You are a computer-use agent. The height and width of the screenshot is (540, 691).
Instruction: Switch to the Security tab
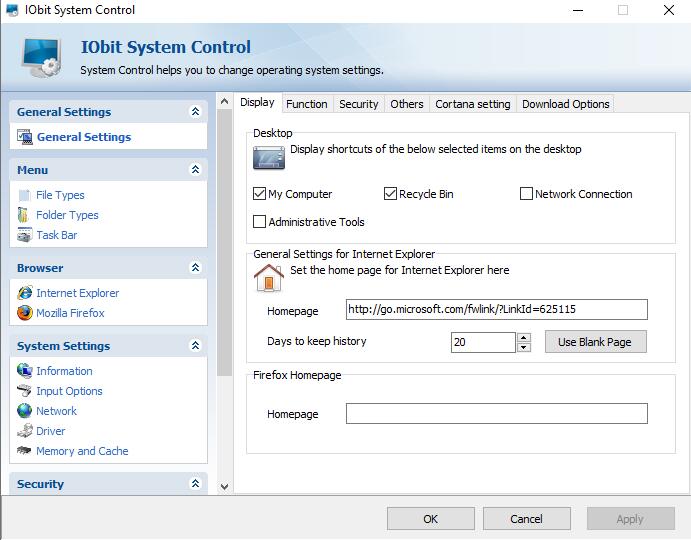pos(359,104)
